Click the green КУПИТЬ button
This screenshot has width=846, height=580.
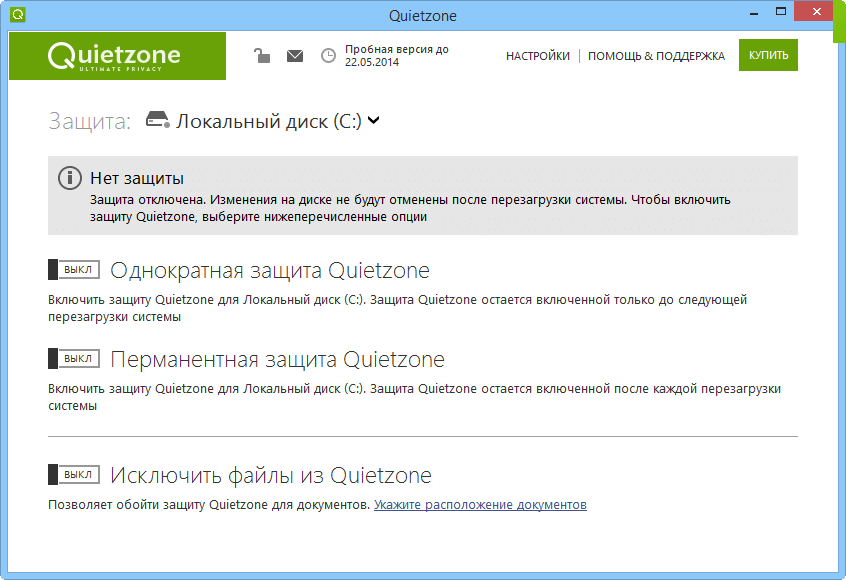pos(768,55)
